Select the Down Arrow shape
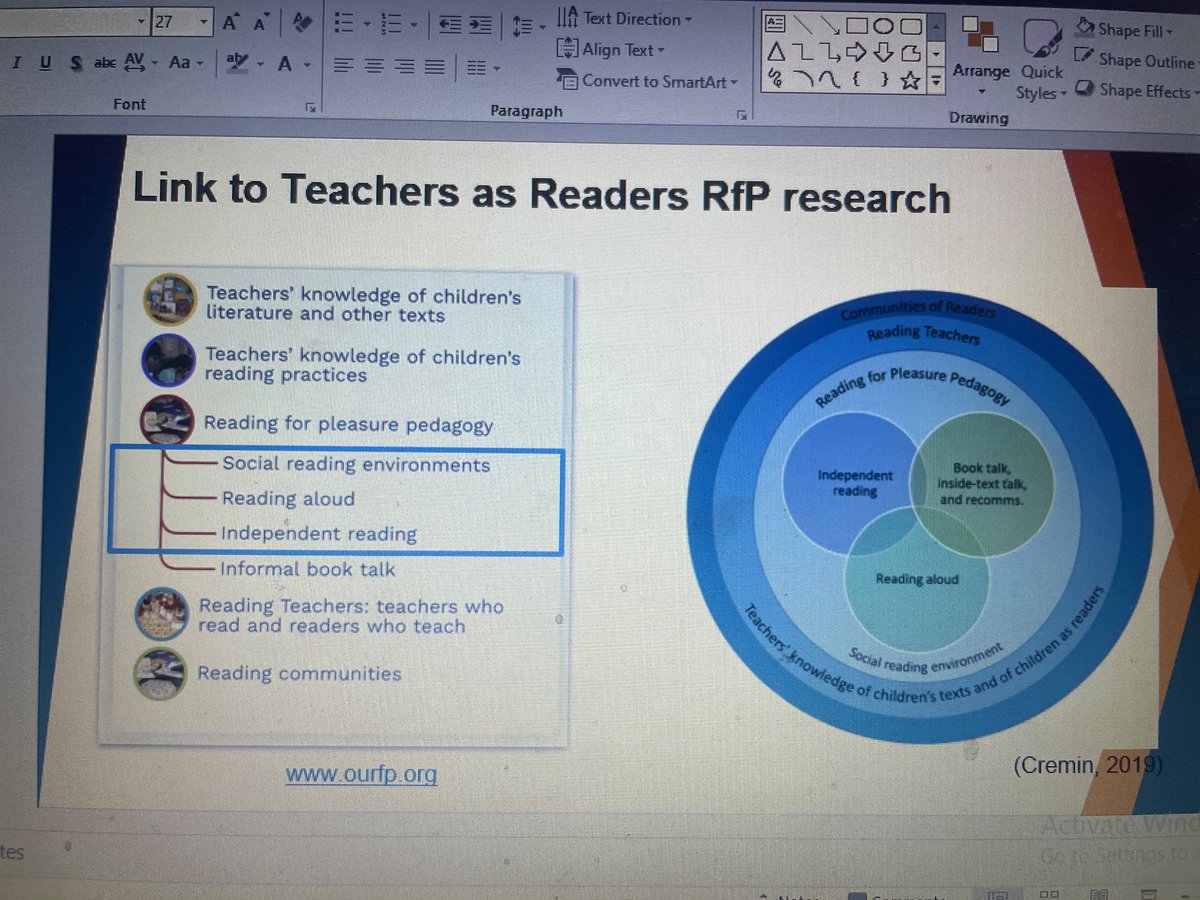This screenshot has width=1200, height=900. (x=884, y=53)
